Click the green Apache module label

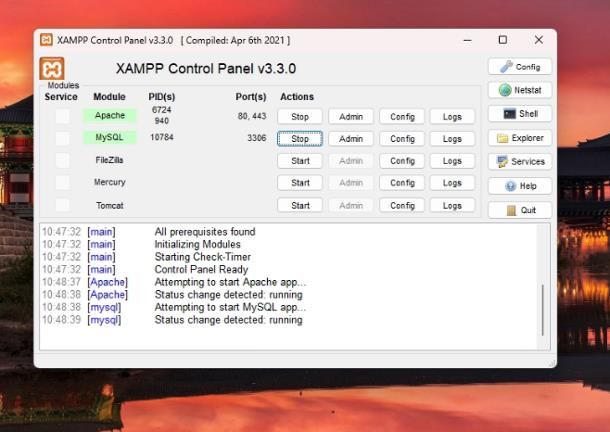[x=110, y=115]
